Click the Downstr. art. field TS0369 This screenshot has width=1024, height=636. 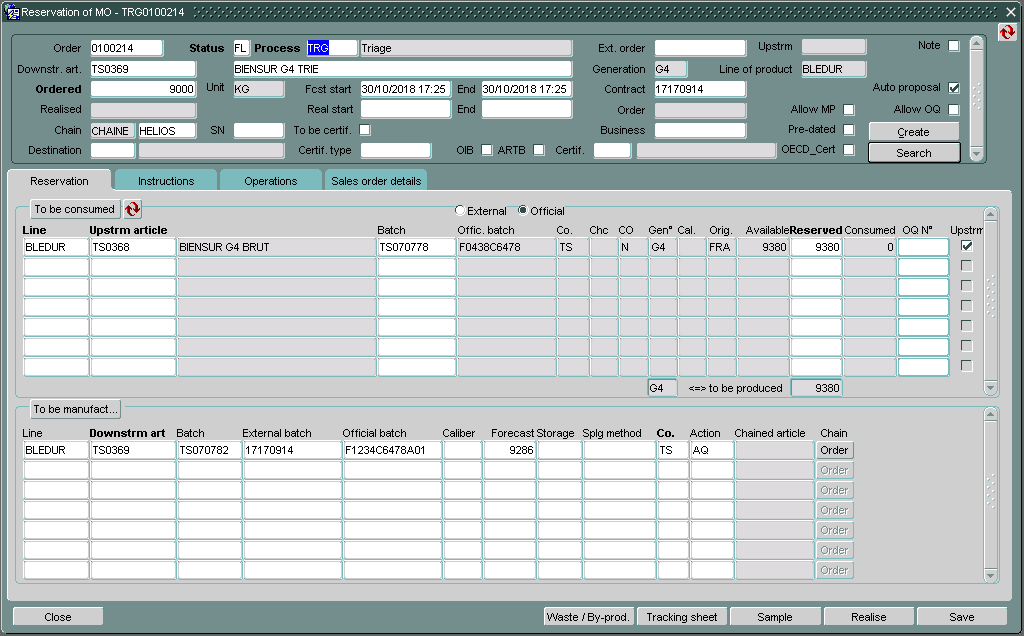click(x=143, y=69)
